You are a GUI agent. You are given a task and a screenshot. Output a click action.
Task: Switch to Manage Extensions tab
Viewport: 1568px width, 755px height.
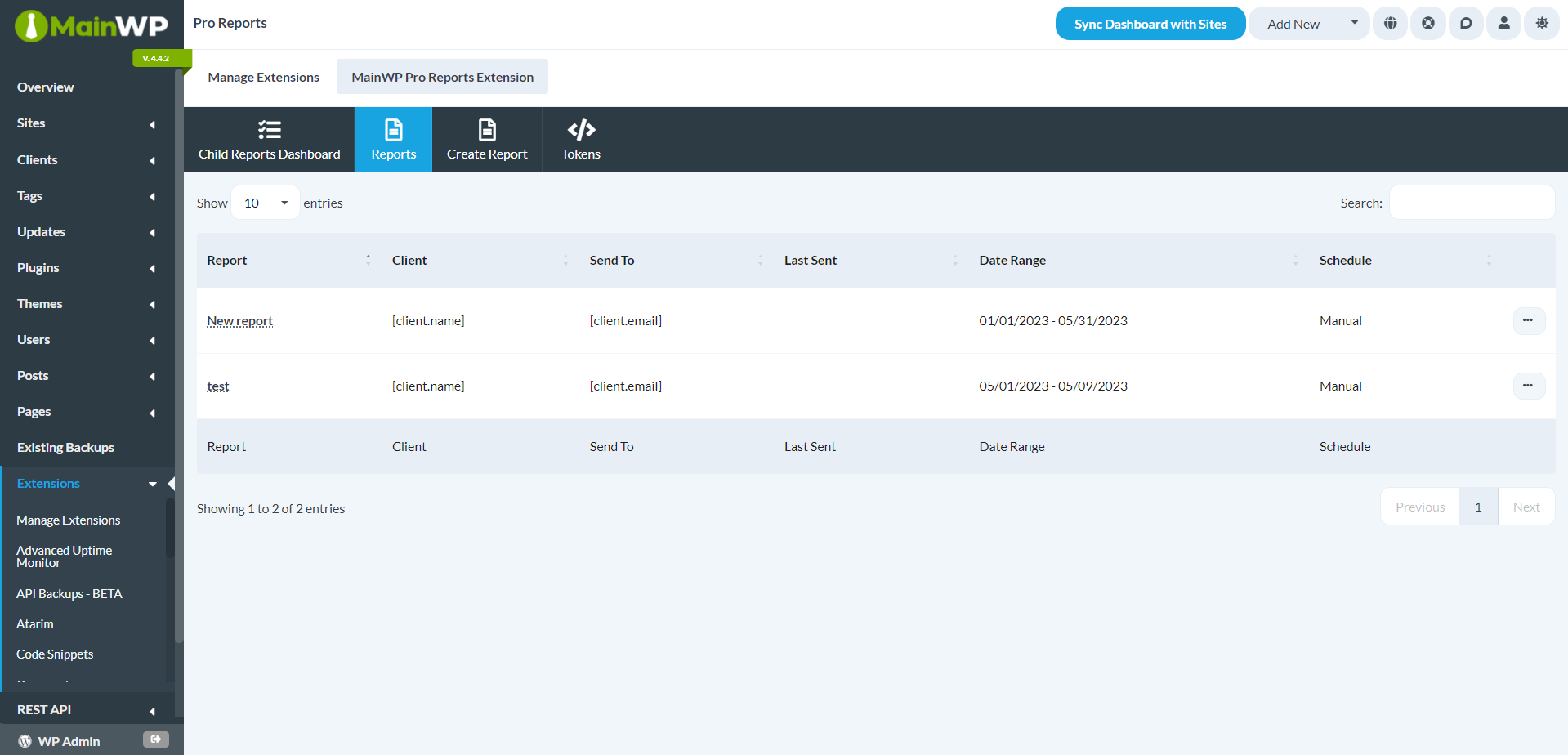click(264, 77)
